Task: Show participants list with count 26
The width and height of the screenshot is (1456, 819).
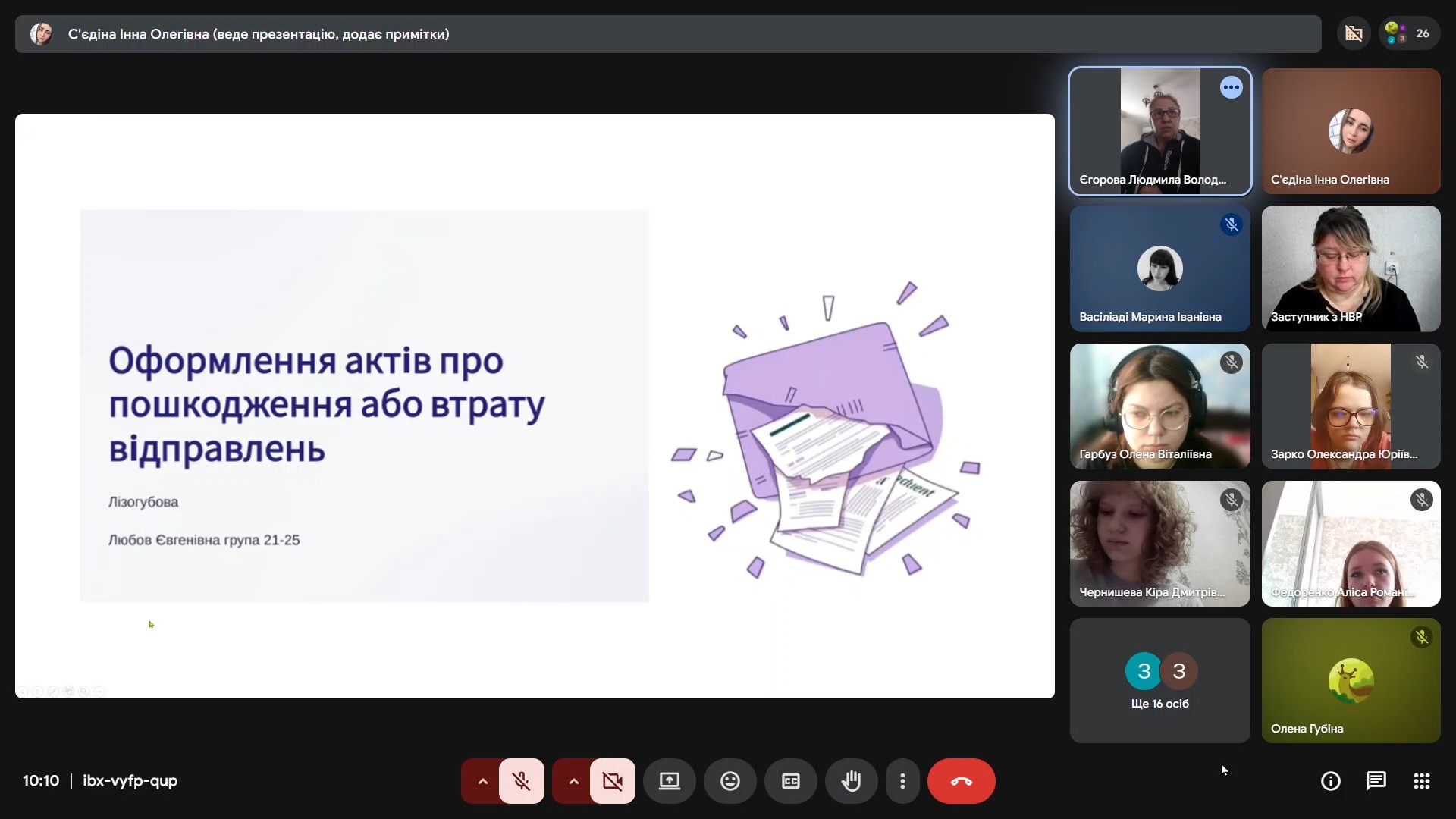Action: click(x=1409, y=33)
